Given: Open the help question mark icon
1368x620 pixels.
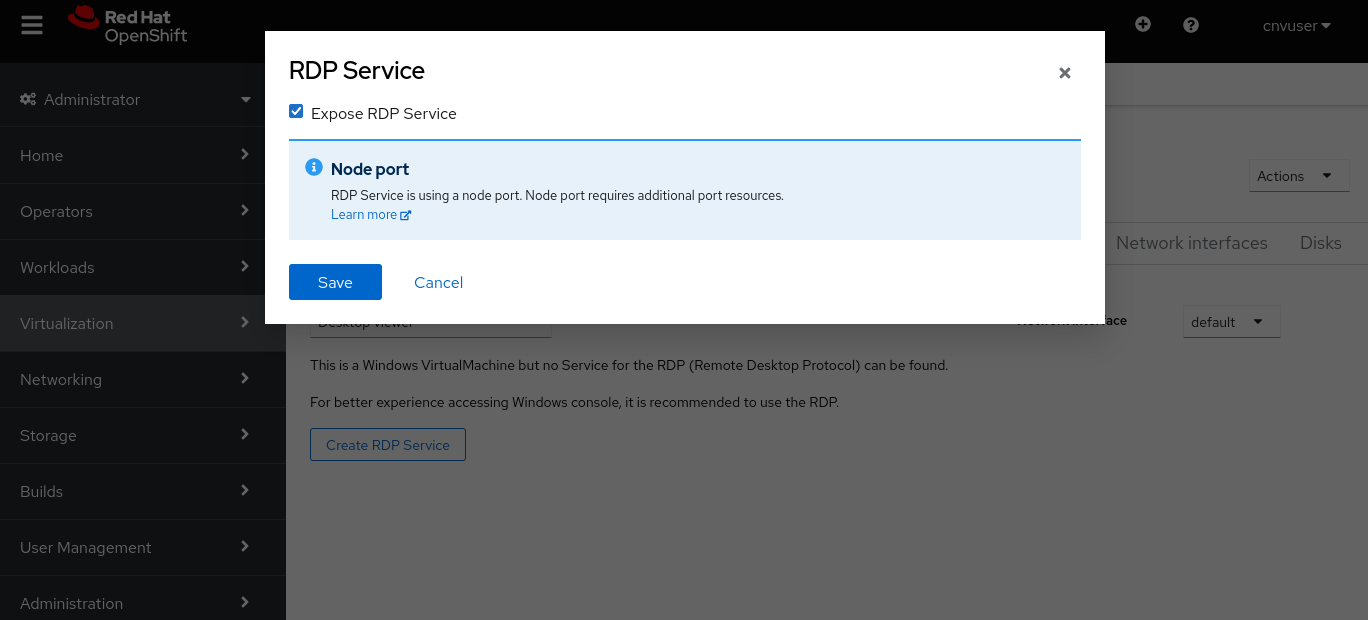Looking at the screenshot, I should (1191, 25).
